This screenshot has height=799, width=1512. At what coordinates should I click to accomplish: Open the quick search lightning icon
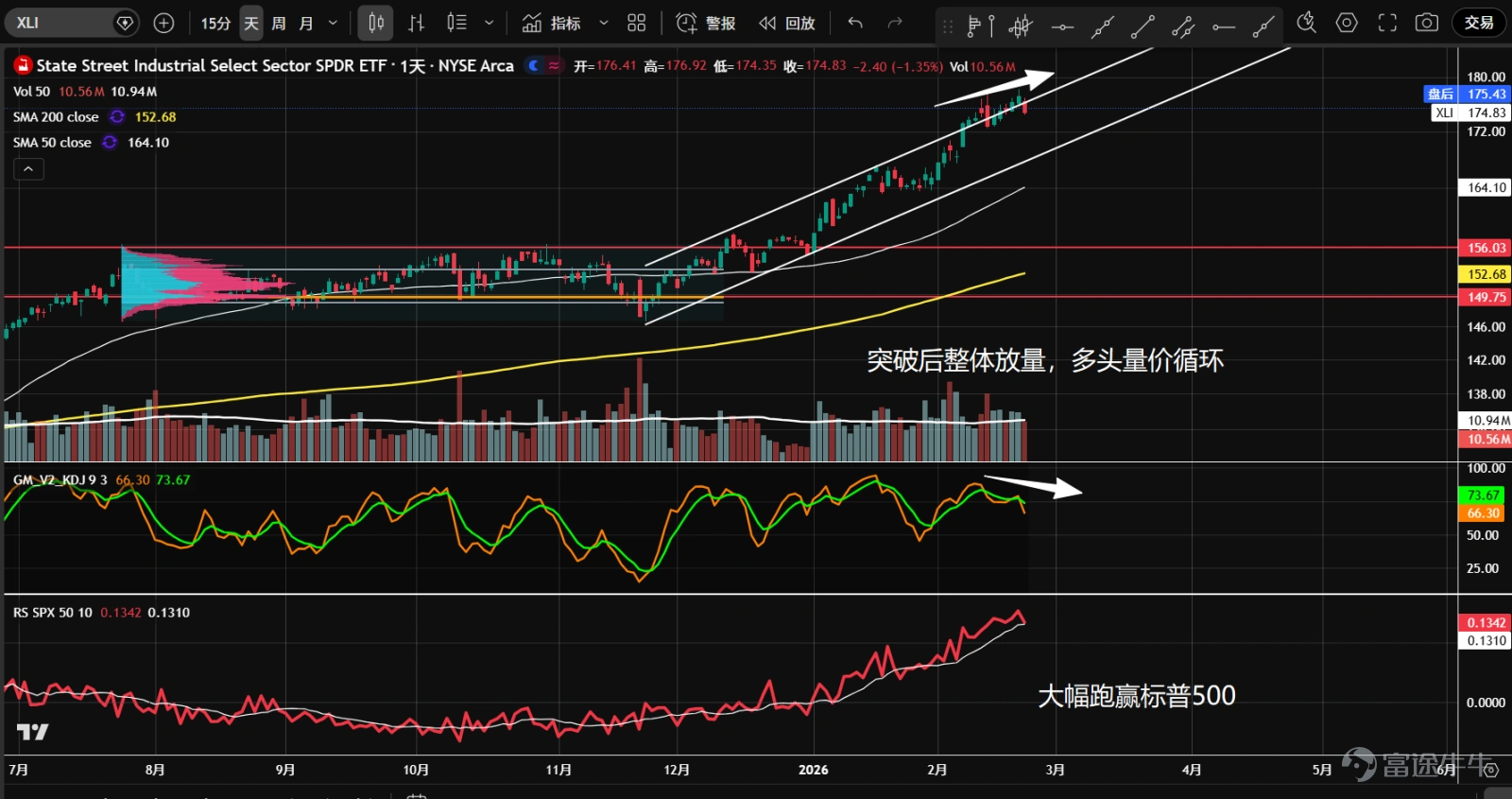tap(1307, 23)
